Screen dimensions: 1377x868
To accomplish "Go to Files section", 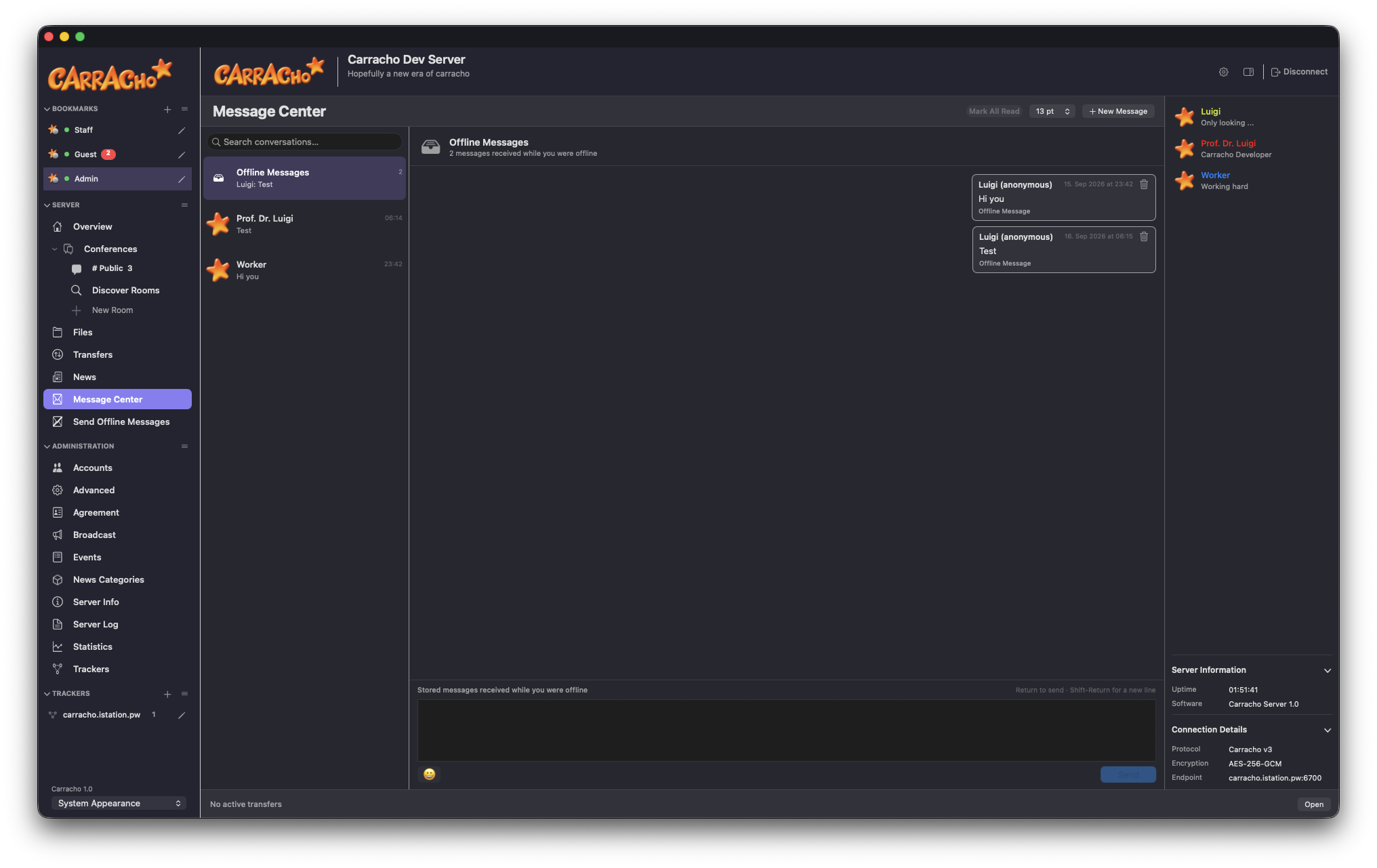I will [x=117, y=333].
